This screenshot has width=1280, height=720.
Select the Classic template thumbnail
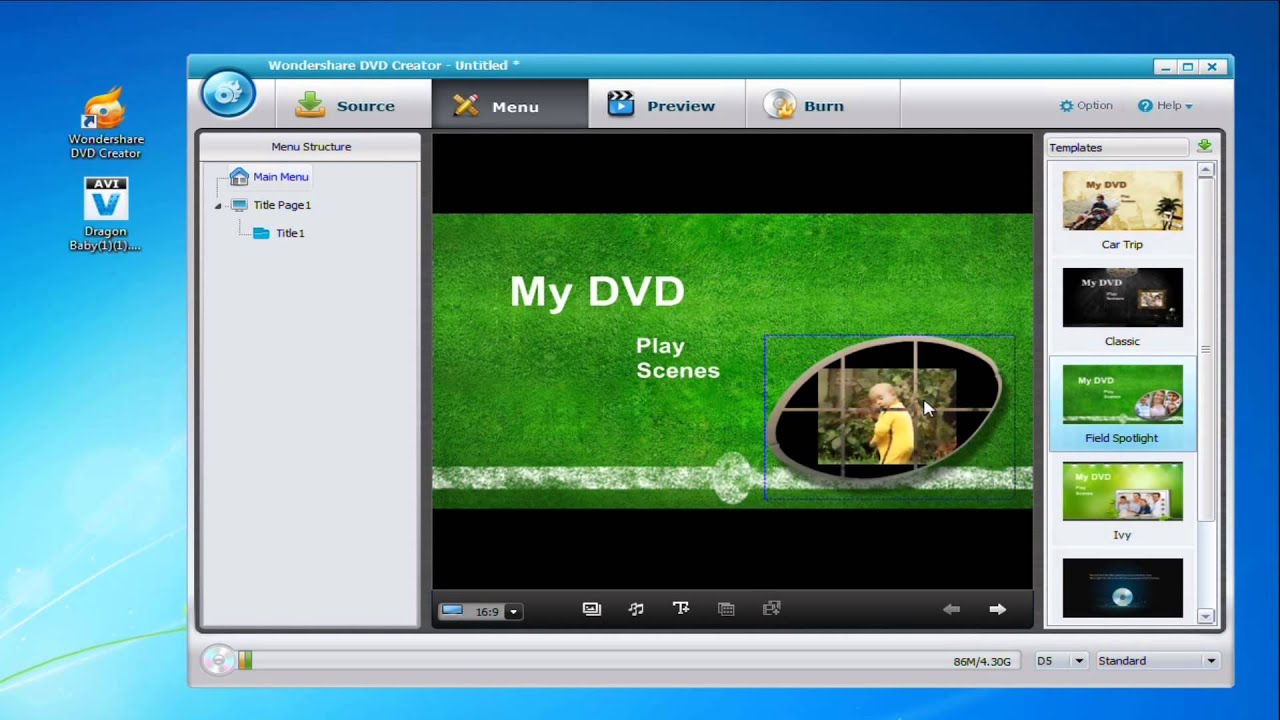(1122, 297)
